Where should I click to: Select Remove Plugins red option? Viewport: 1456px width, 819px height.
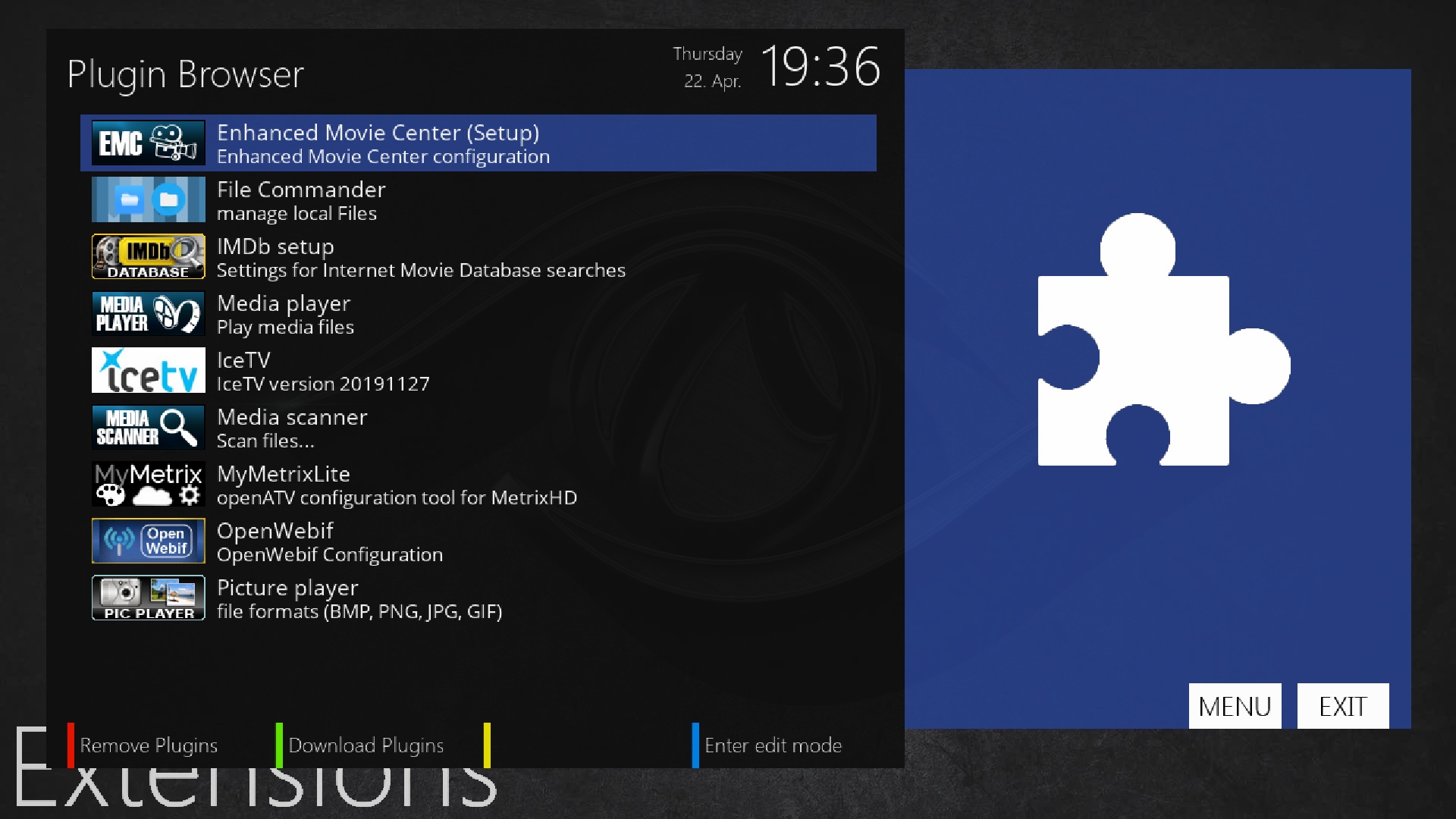(148, 745)
